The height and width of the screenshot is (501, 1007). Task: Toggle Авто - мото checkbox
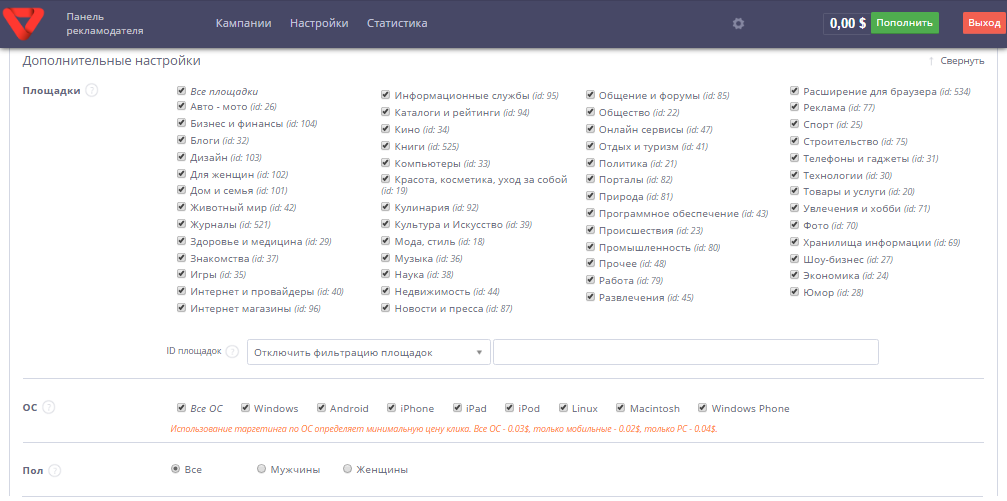pos(181,105)
